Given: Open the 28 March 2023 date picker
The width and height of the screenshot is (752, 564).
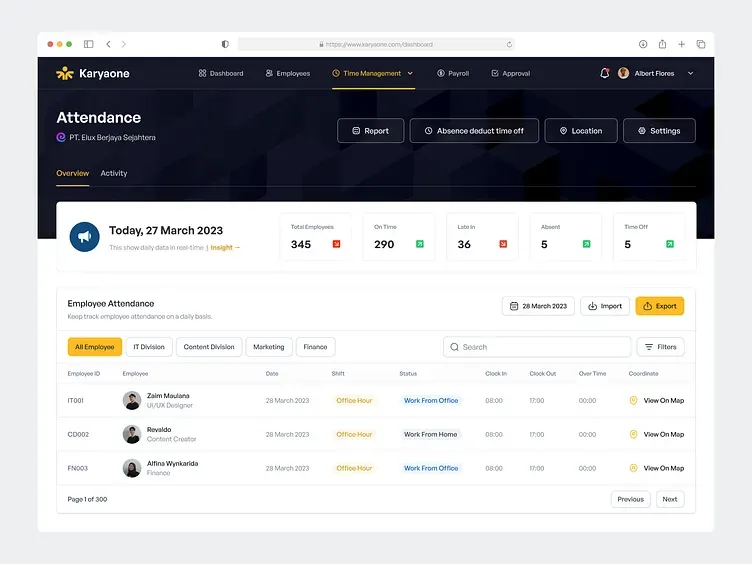Looking at the screenshot, I should 538,306.
